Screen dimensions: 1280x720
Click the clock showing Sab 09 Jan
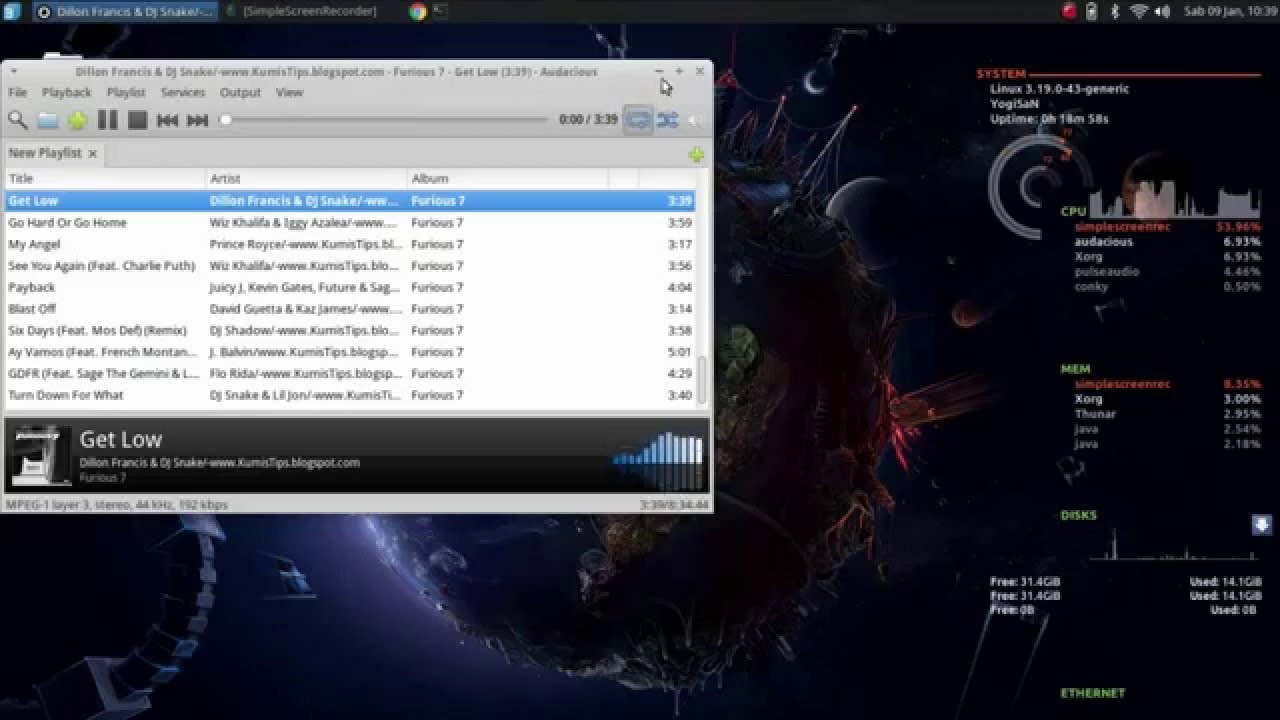click(x=1231, y=11)
